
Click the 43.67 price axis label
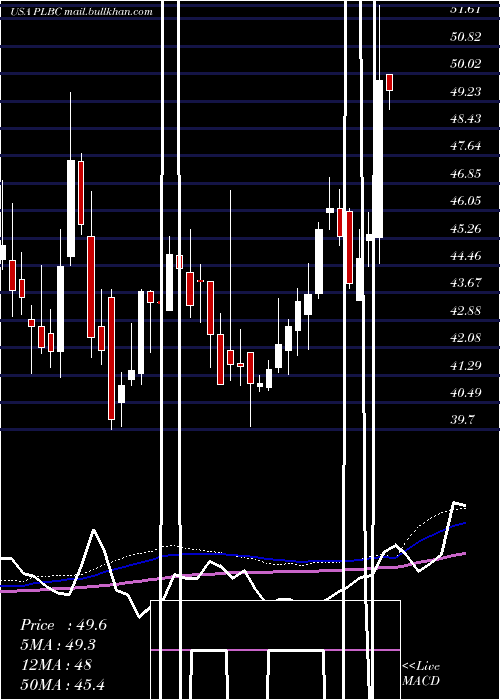[x=466, y=283]
